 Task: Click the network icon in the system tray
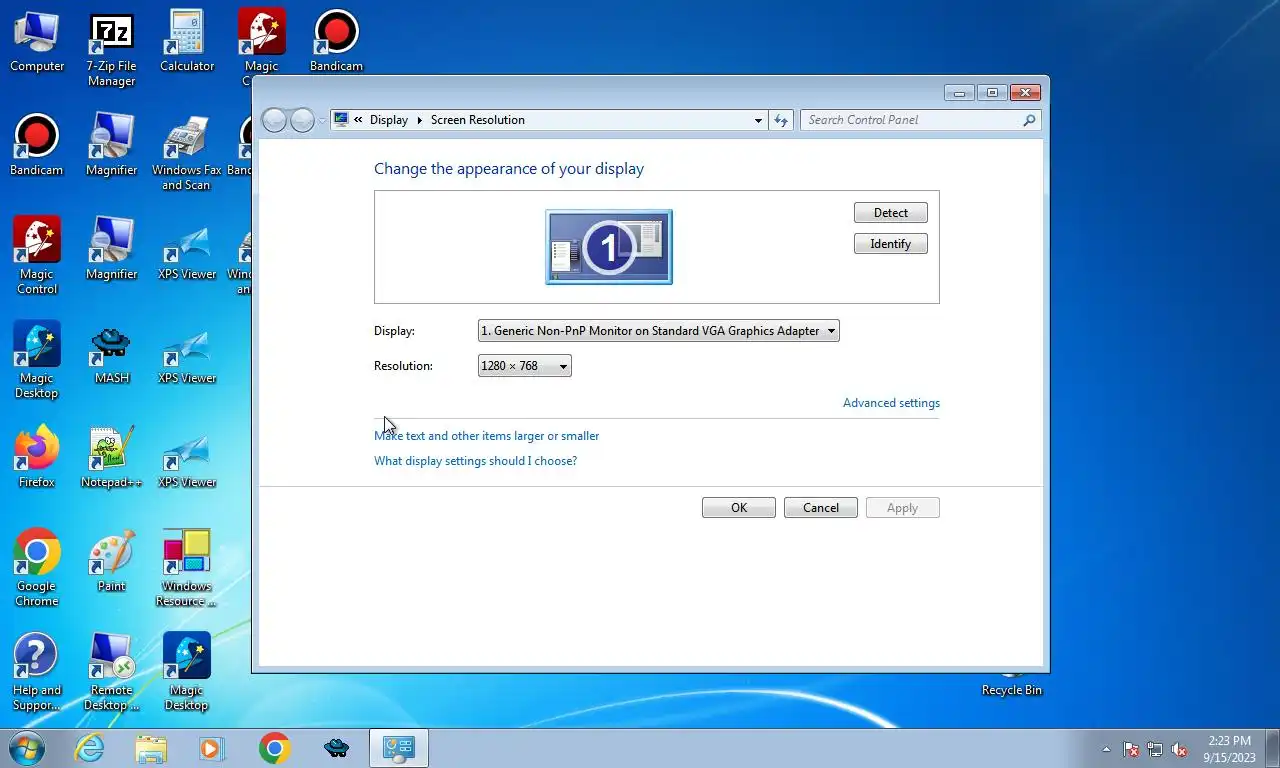pos(1155,749)
